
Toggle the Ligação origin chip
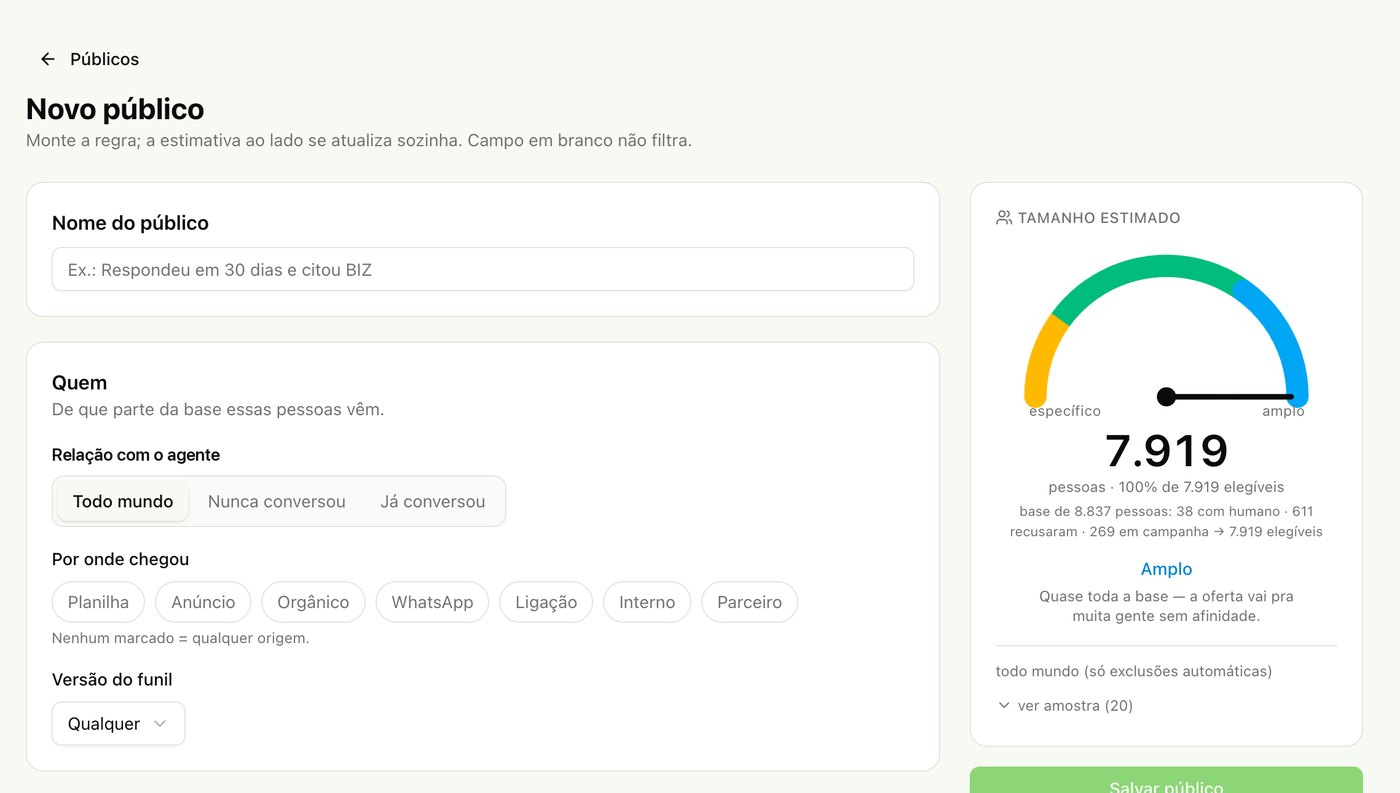click(546, 602)
